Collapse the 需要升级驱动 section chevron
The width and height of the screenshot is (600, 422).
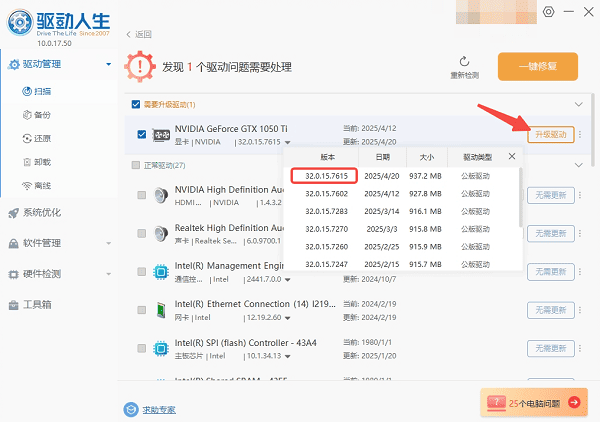(x=577, y=104)
